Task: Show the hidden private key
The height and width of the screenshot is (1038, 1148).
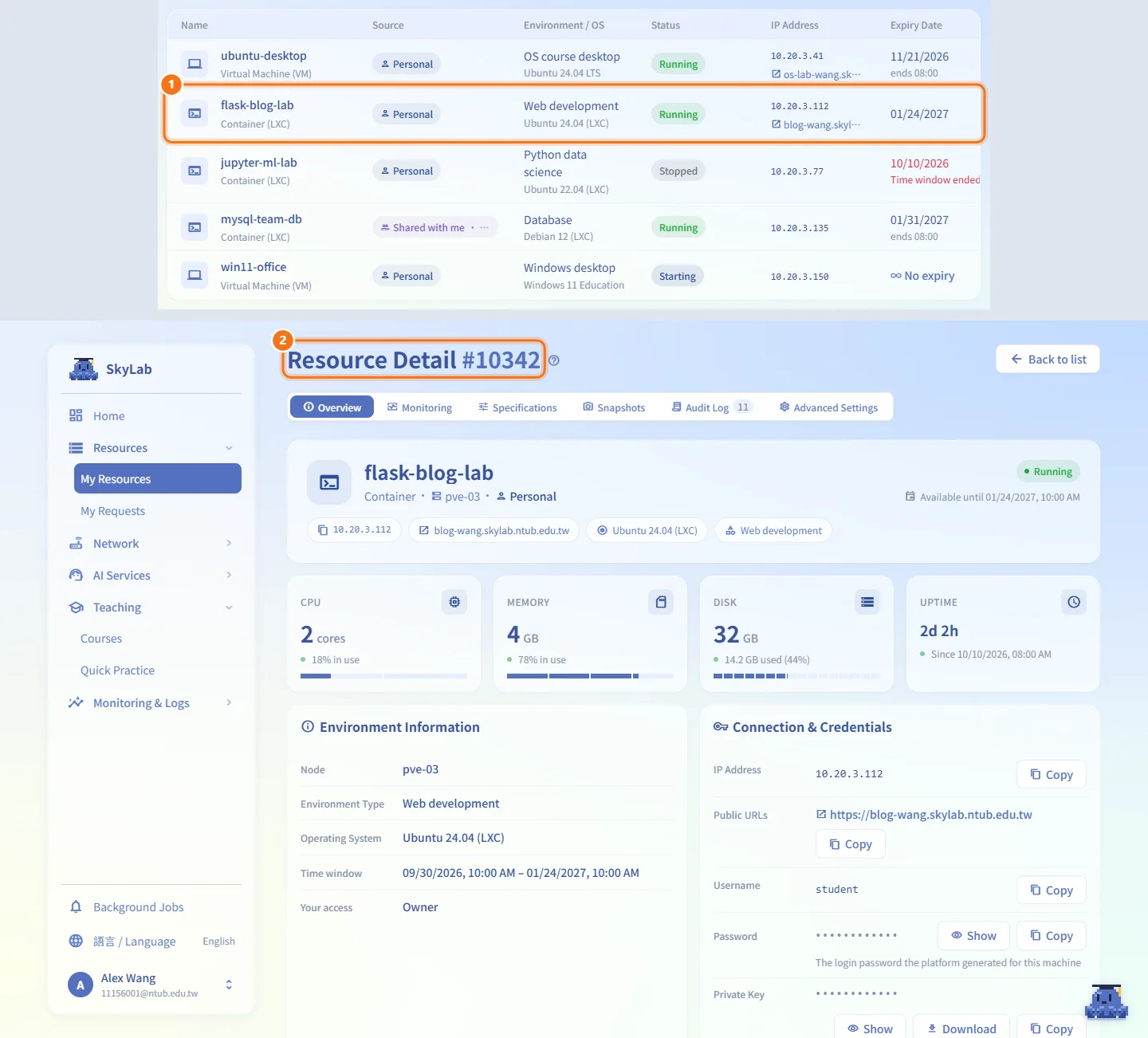Action: point(870,1028)
